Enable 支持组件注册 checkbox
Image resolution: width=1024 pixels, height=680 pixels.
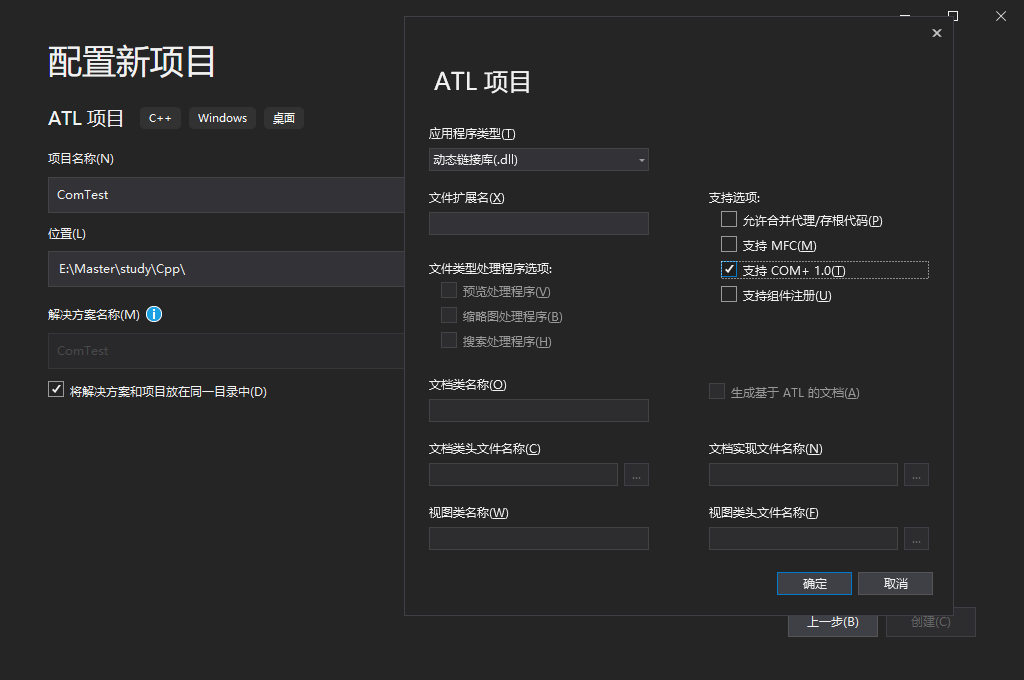(x=729, y=295)
